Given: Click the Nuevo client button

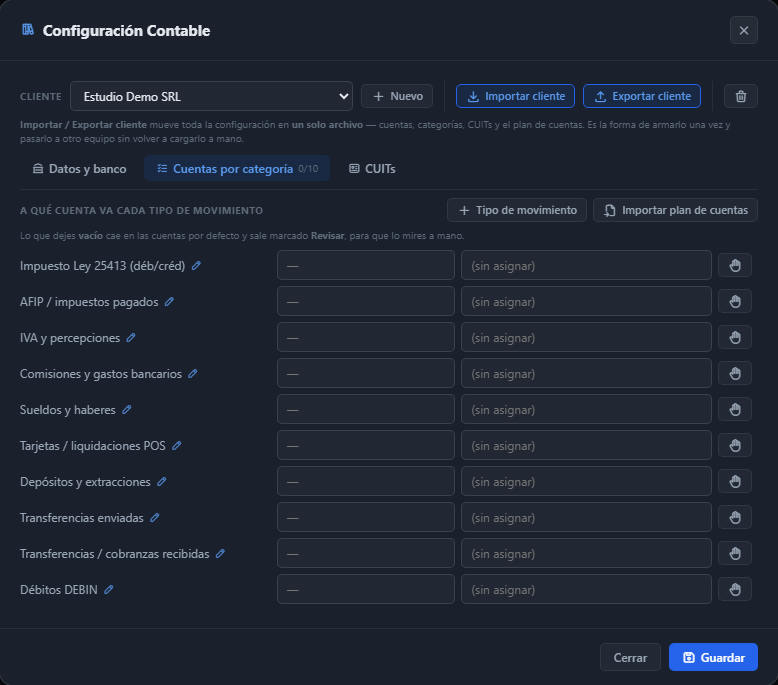Looking at the screenshot, I should click(x=397, y=96).
